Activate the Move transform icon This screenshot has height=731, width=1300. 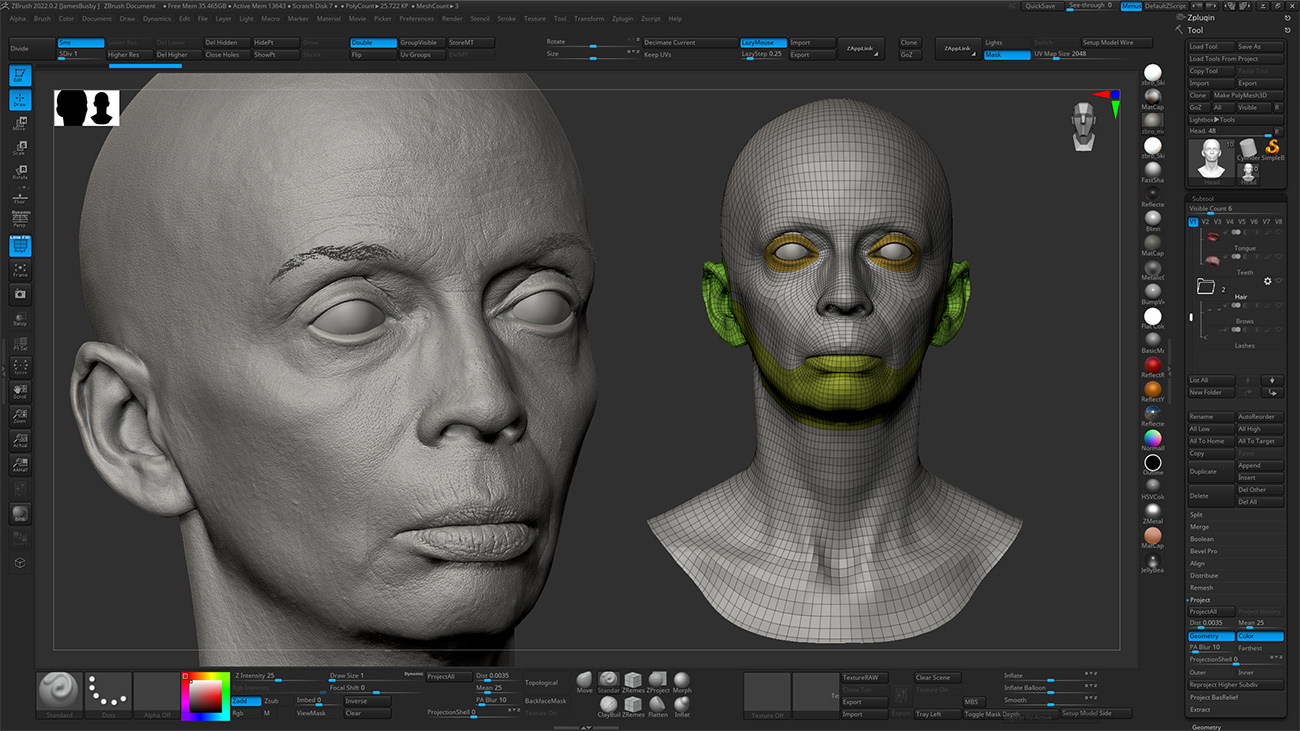click(x=20, y=124)
